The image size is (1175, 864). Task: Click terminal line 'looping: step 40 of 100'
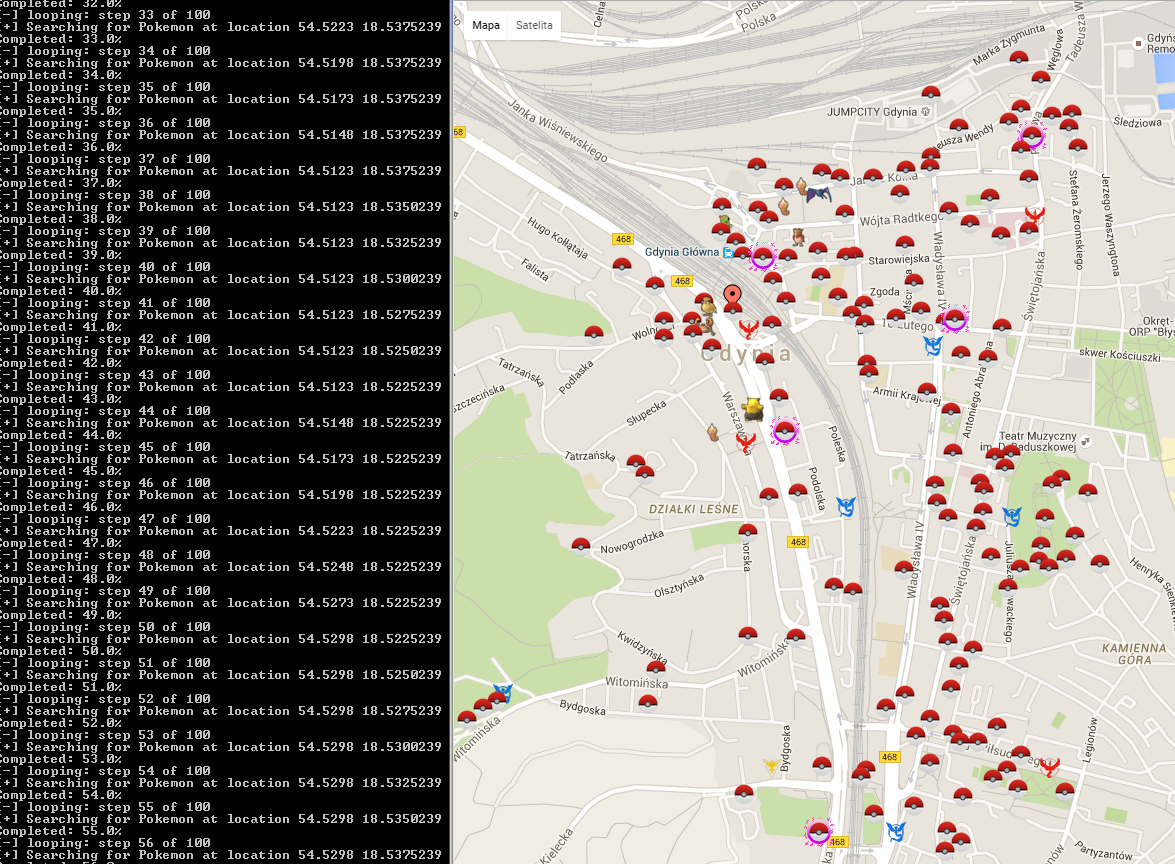106,267
